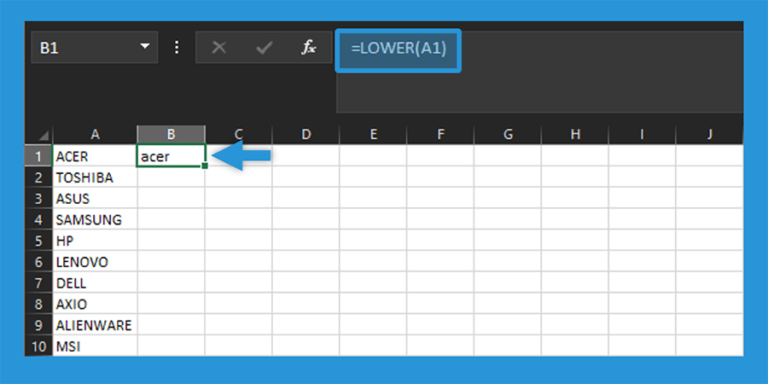Click the three-dot formula bar handle
The image size is (768, 384).
click(177, 48)
